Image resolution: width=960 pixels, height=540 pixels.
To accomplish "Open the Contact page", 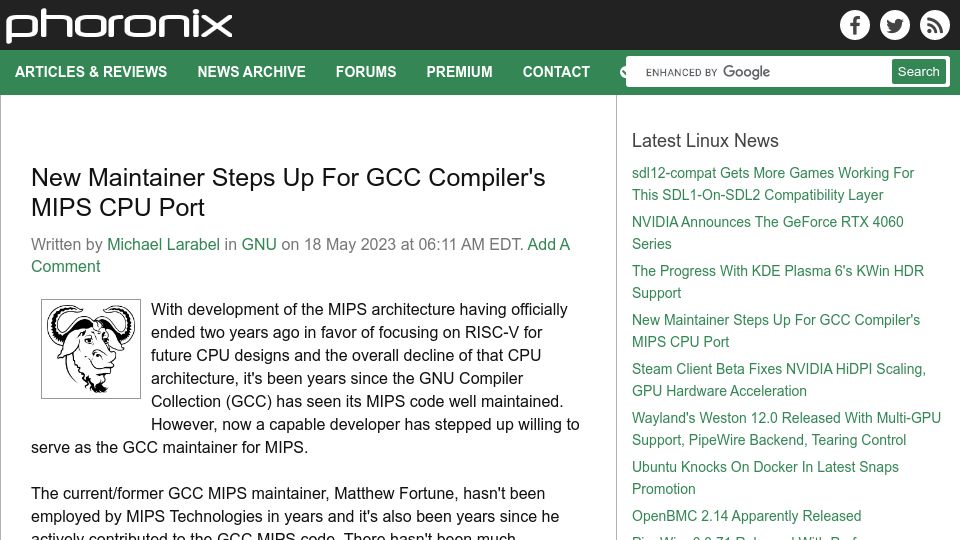I will (556, 72).
